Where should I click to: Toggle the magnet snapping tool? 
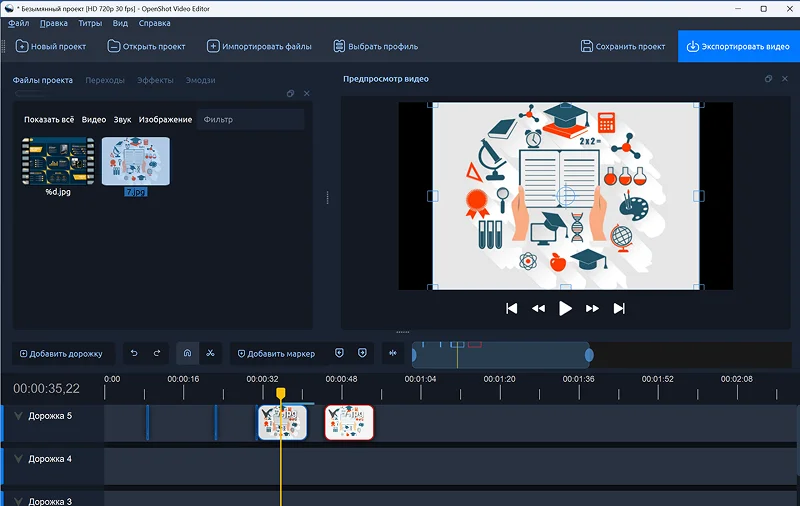coord(187,353)
